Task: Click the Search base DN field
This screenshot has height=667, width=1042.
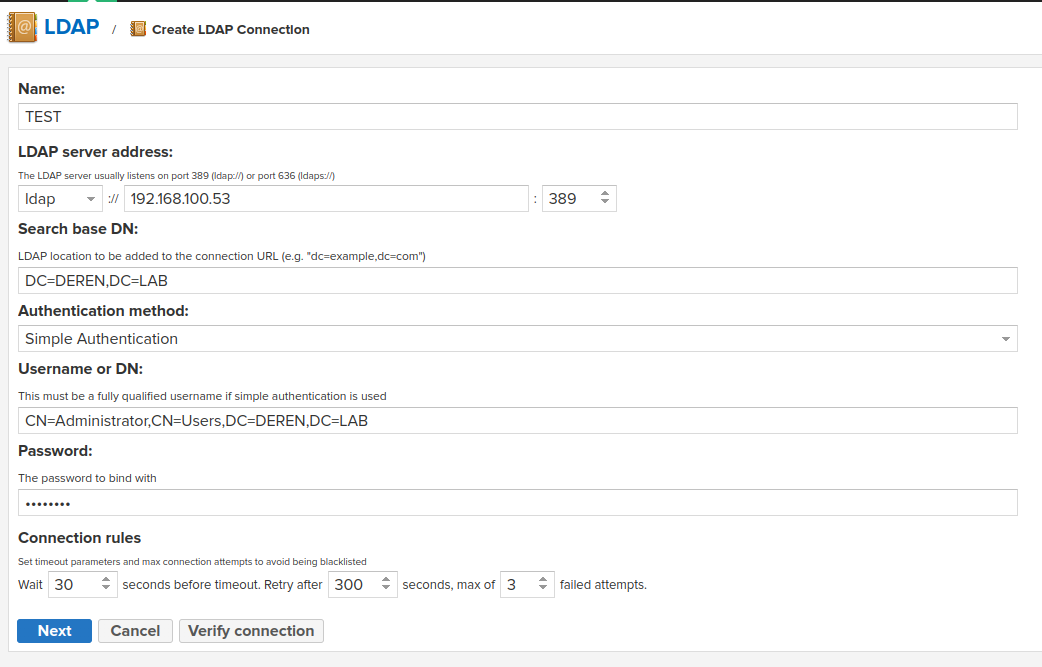Action: tap(518, 281)
